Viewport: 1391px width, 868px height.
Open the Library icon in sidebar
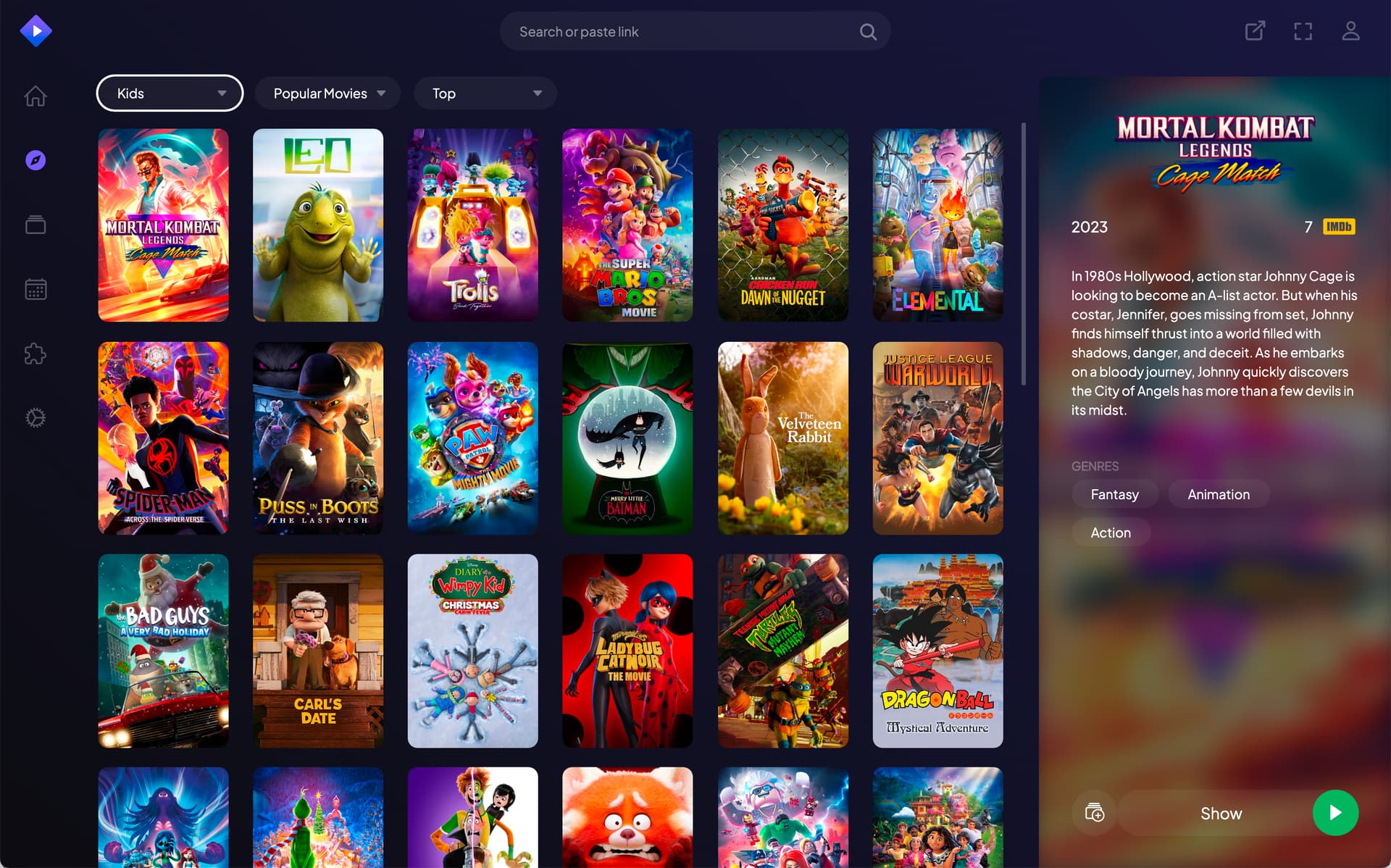[x=35, y=225]
